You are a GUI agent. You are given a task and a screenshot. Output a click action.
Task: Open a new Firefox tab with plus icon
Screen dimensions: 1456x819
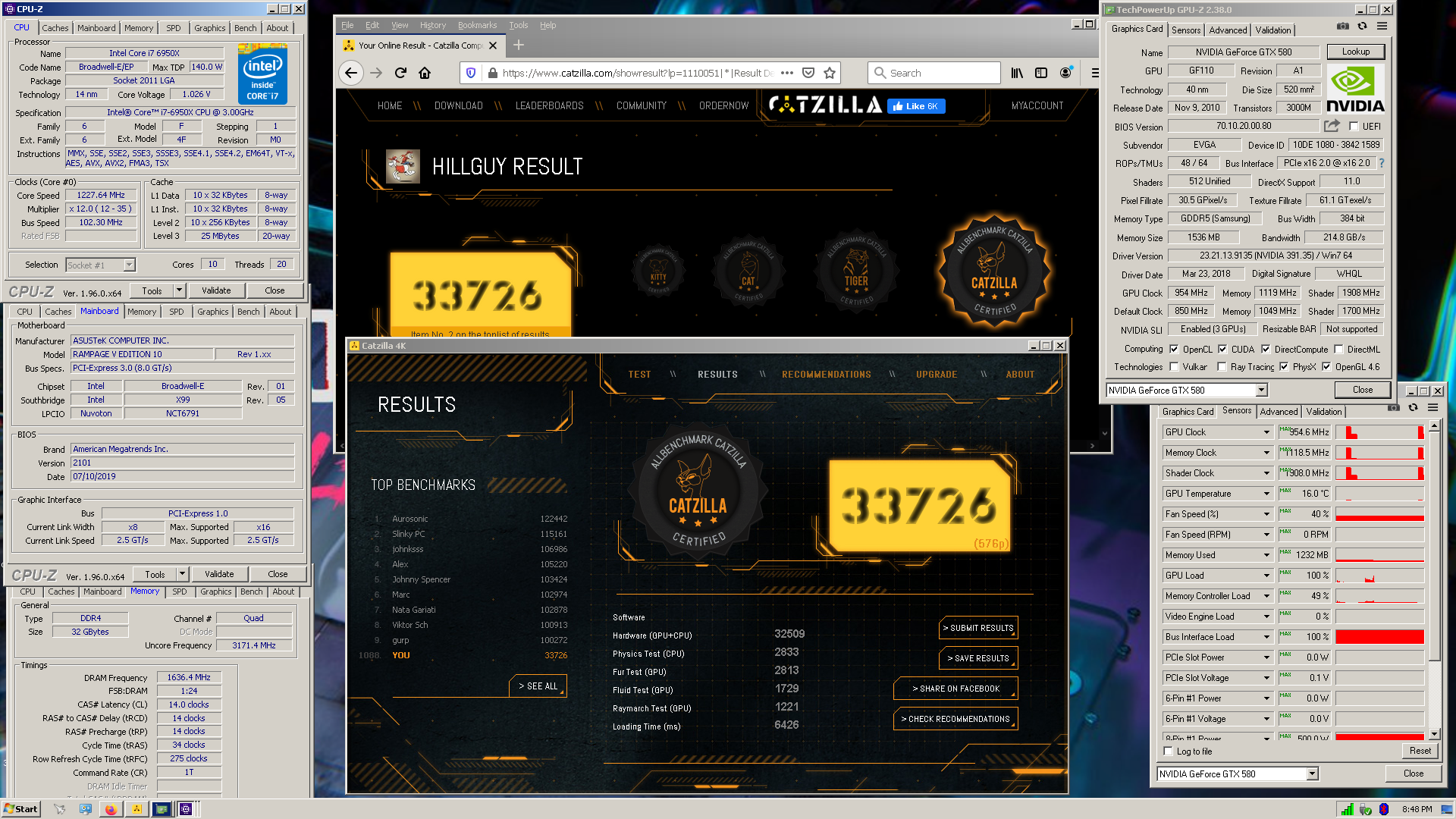pos(519,45)
